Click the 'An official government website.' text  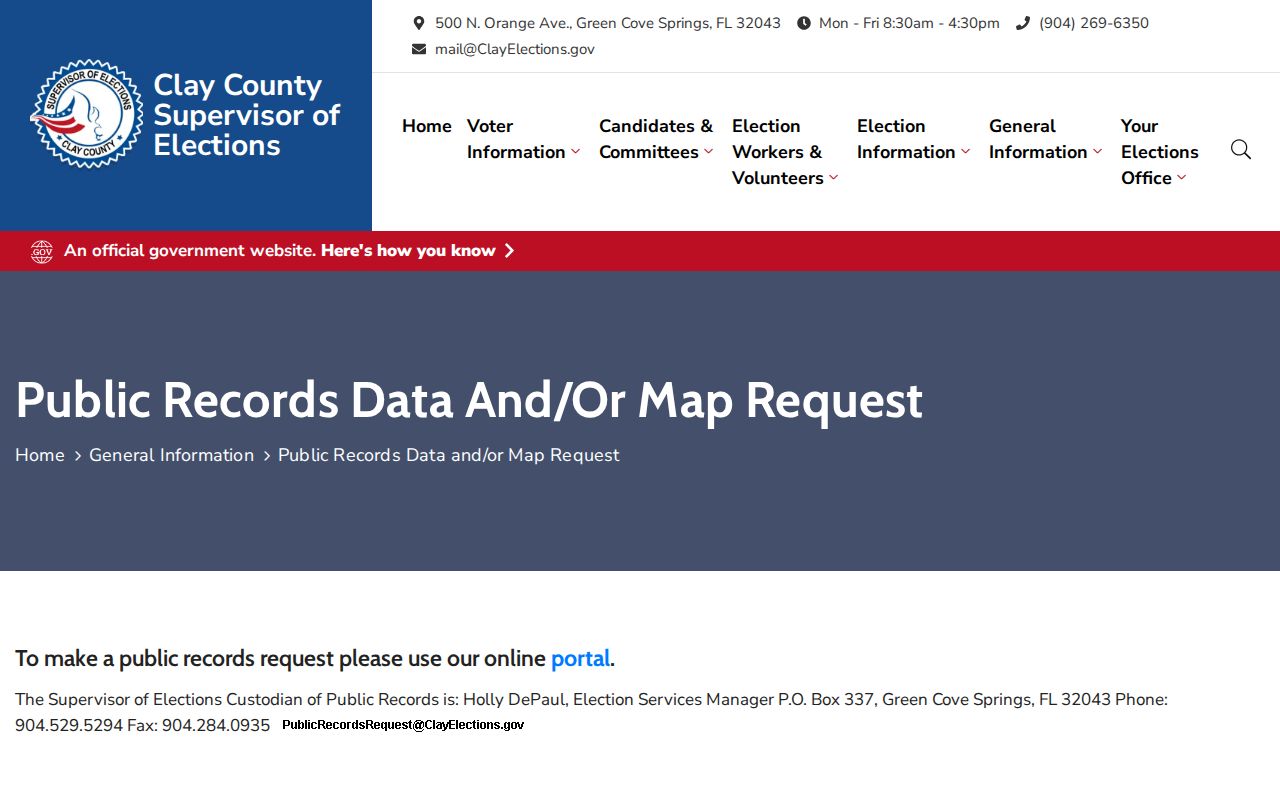coord(190,251)
